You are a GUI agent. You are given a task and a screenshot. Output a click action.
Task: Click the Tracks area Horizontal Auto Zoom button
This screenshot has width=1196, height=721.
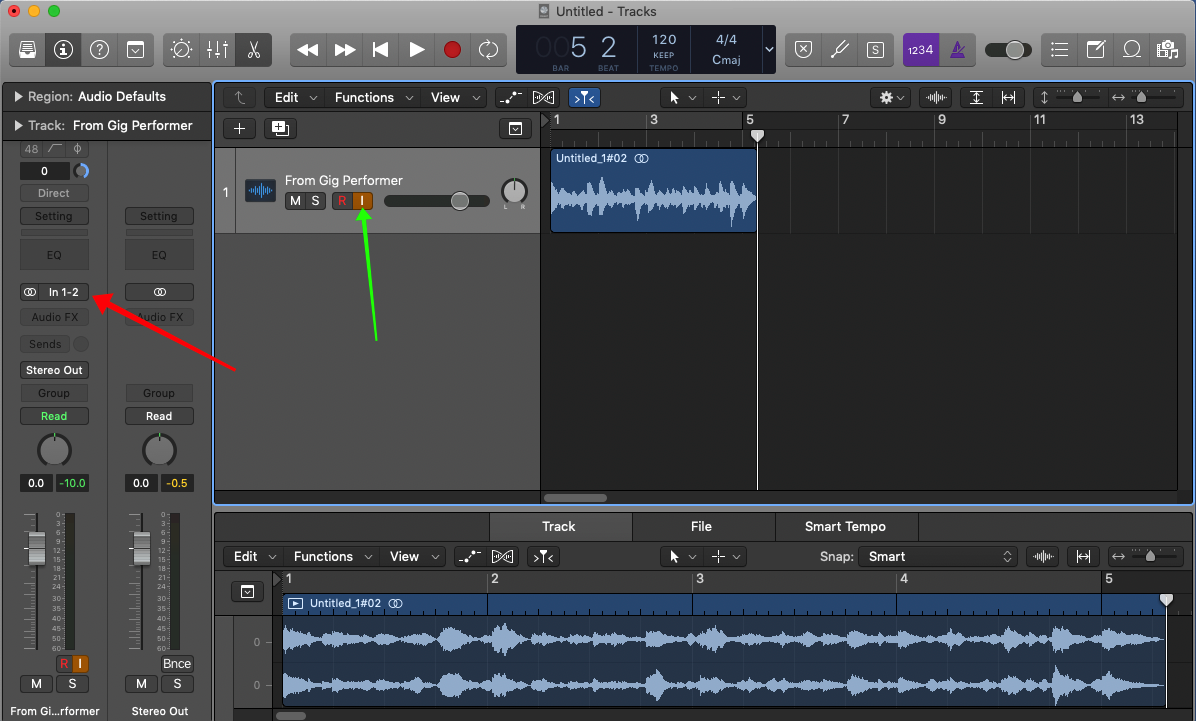(1008, 98)
